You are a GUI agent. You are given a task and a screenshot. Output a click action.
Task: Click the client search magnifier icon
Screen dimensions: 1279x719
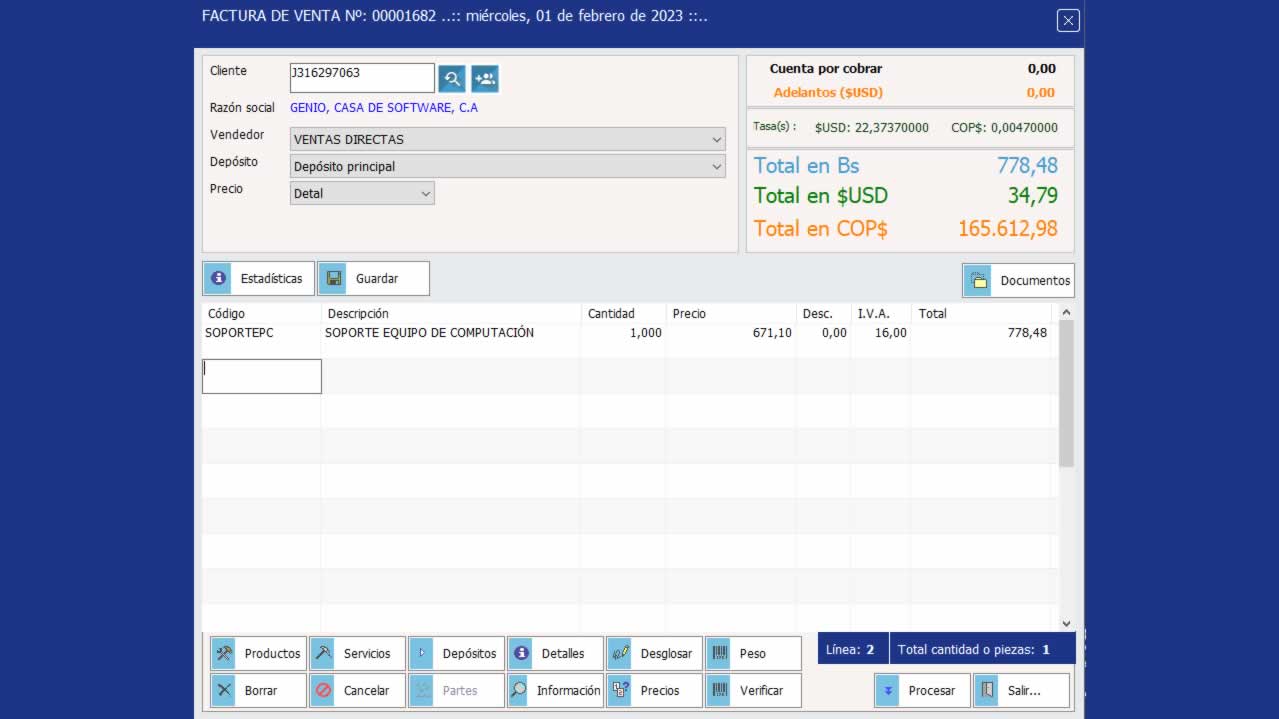tap(453, 78)
